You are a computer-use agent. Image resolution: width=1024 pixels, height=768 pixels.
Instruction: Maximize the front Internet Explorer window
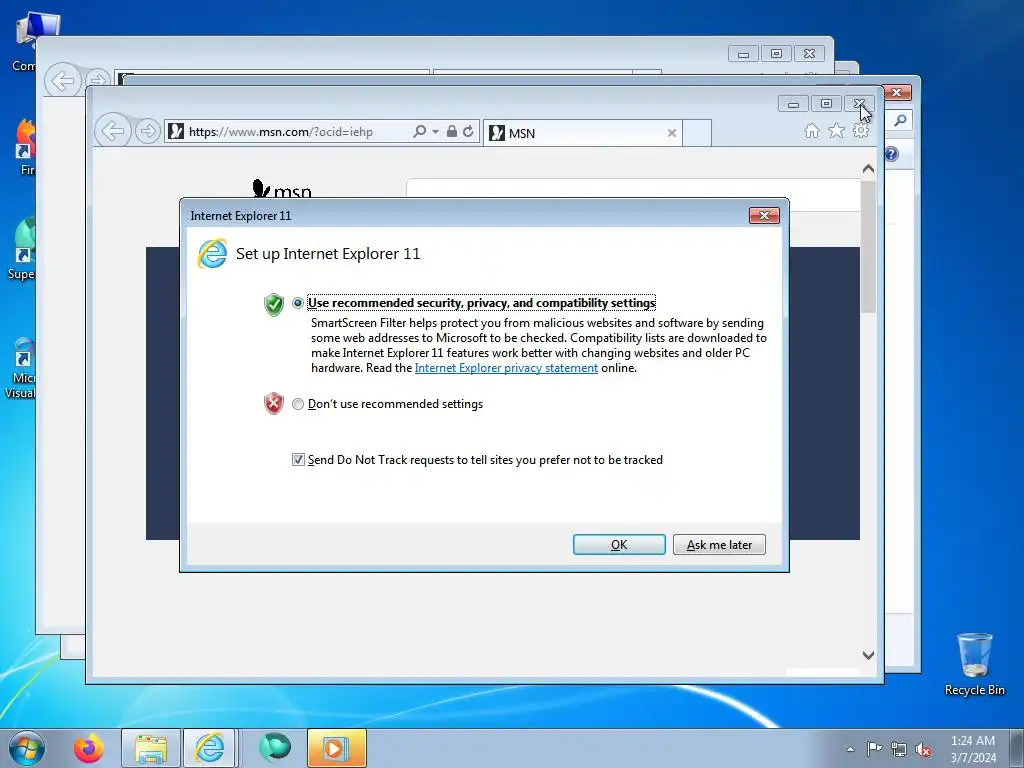click(x=826, y=103)
